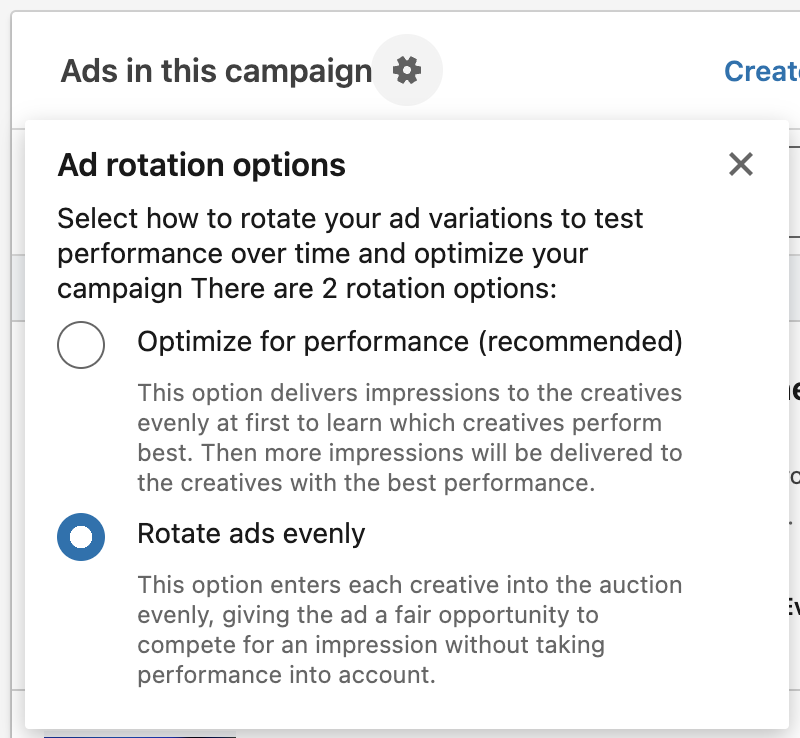The height and width of the screenshot is (738, 800).
Task: Click the Rotate evenly description about the auction
Action: click(410, 630)
